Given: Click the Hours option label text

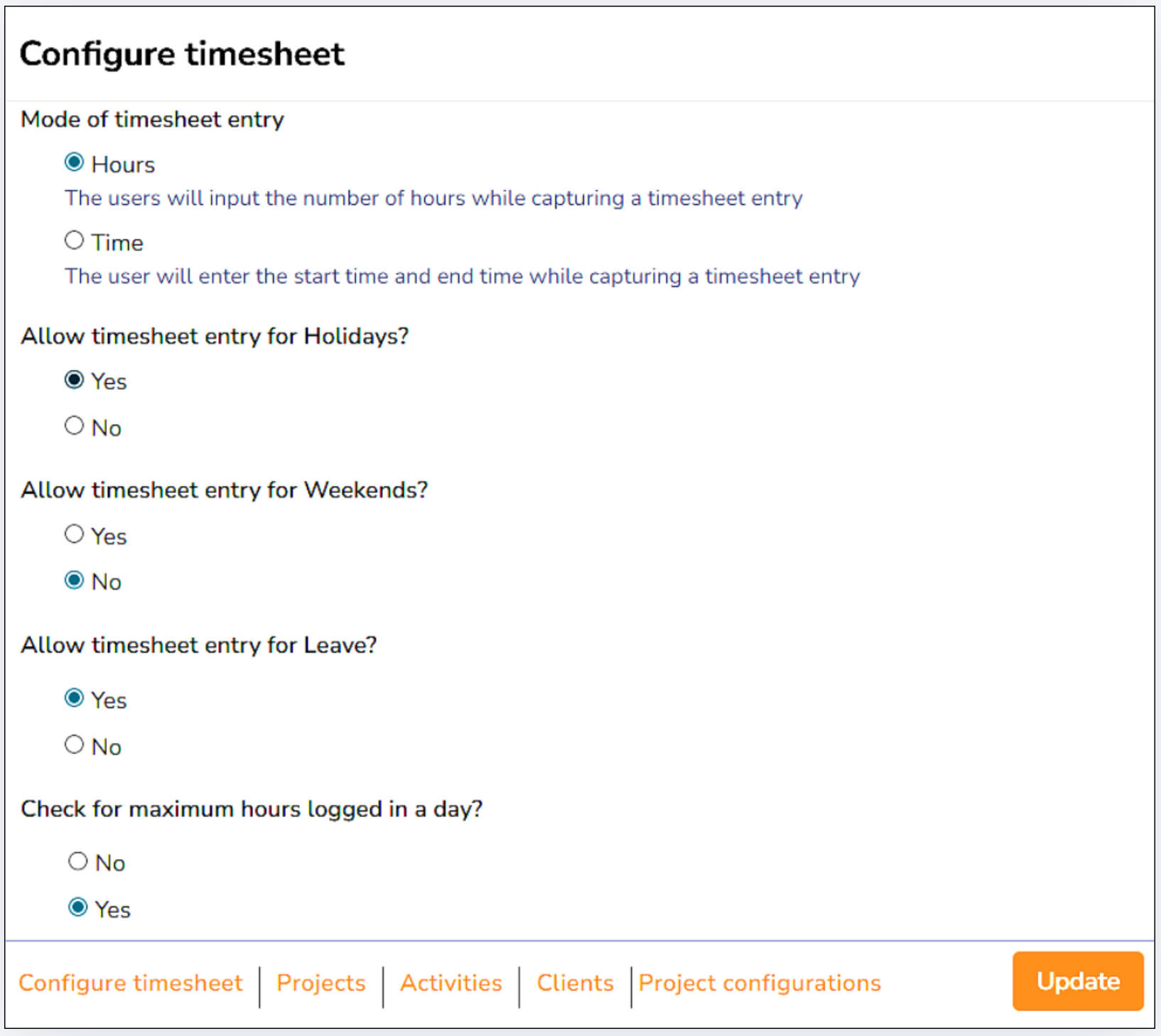Looking at the screenshot, I should tap(123, 165).
